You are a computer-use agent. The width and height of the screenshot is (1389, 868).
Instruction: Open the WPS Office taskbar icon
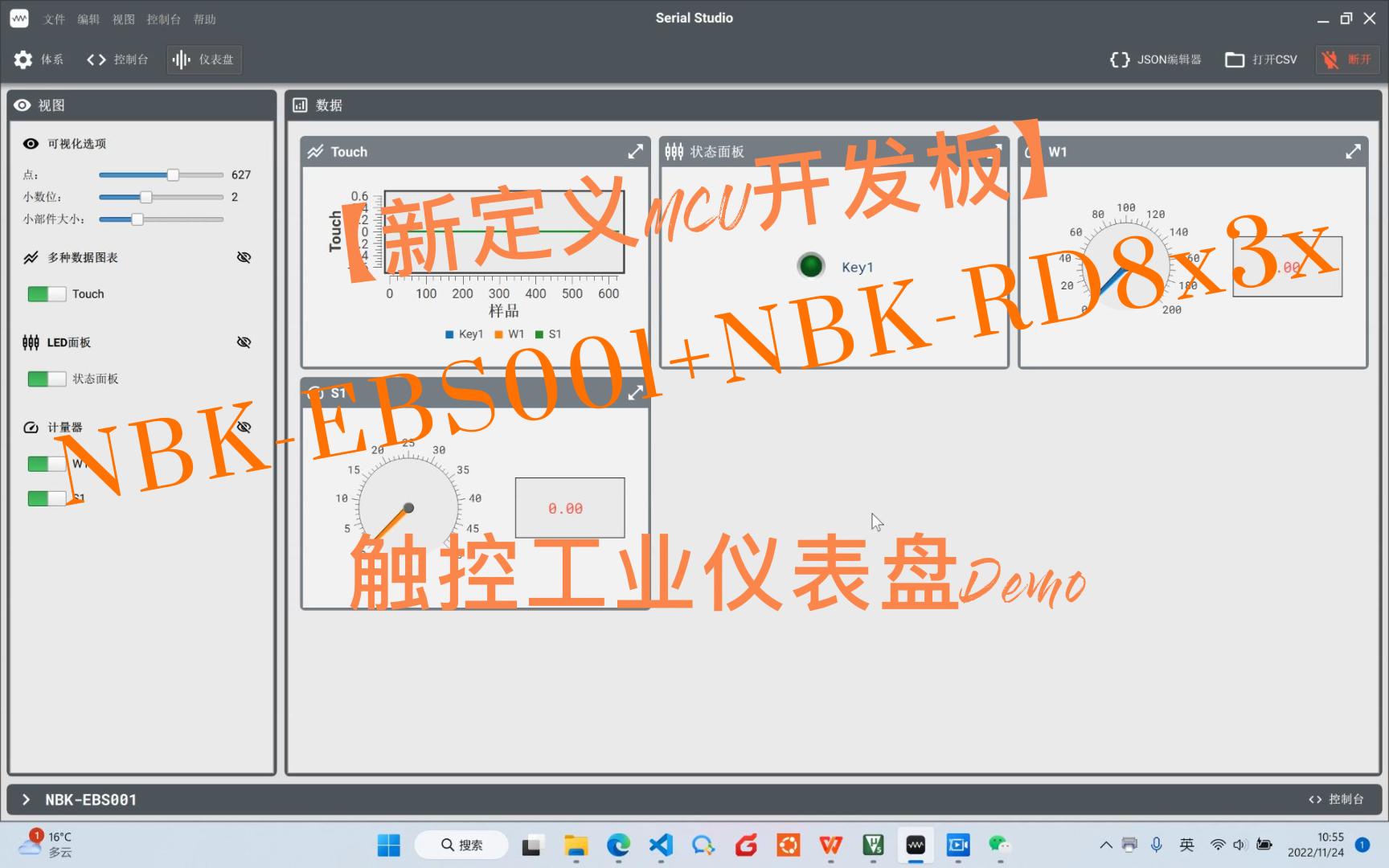click(x=830, y=845)
